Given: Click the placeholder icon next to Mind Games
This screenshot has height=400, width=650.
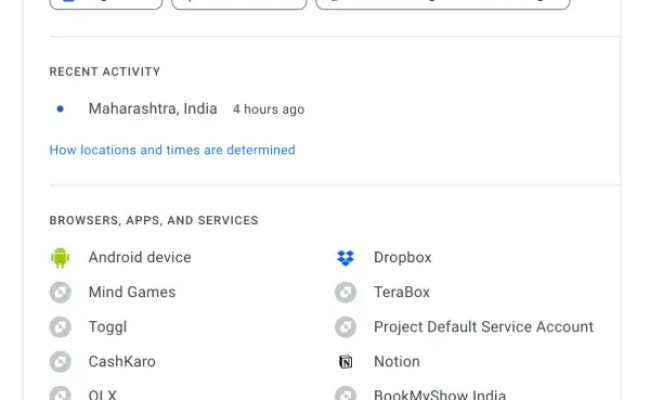Looking at the screenshot, I should (60, 292).
